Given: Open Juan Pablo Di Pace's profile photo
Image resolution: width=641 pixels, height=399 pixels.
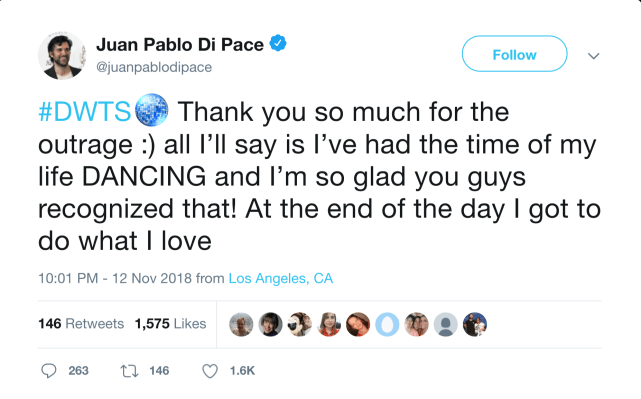Looking at the screenshot, I should click(x=62, y=55).
